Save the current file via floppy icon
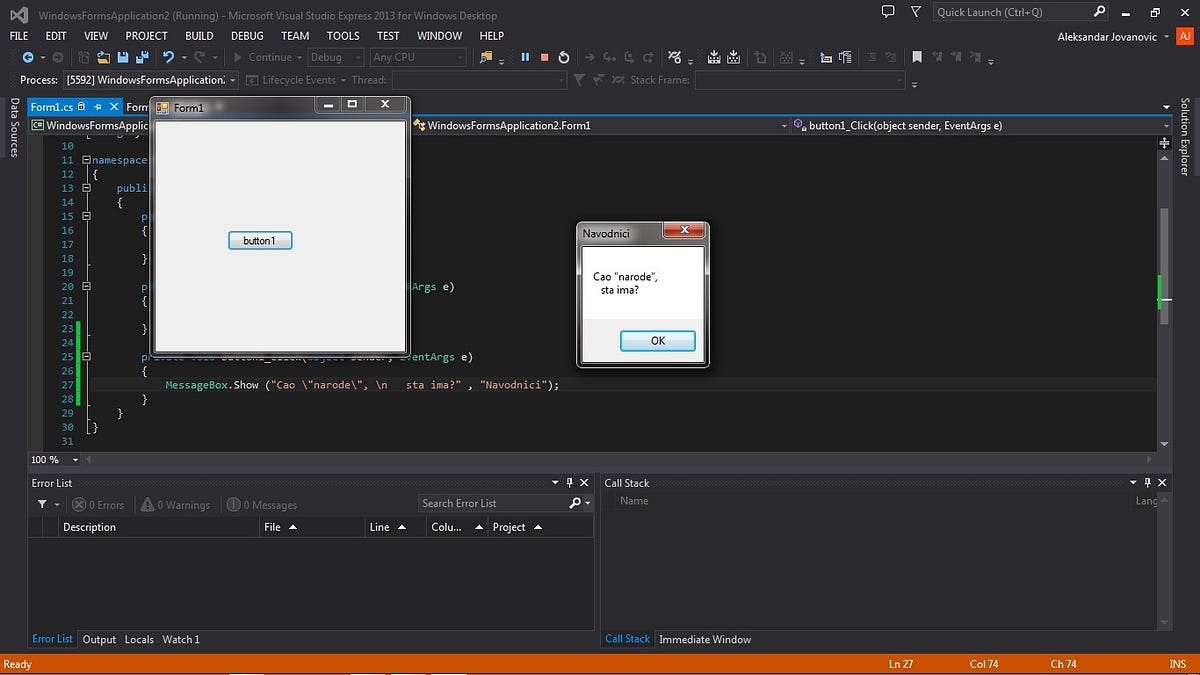1200x675 pixels. click(123, 57)
